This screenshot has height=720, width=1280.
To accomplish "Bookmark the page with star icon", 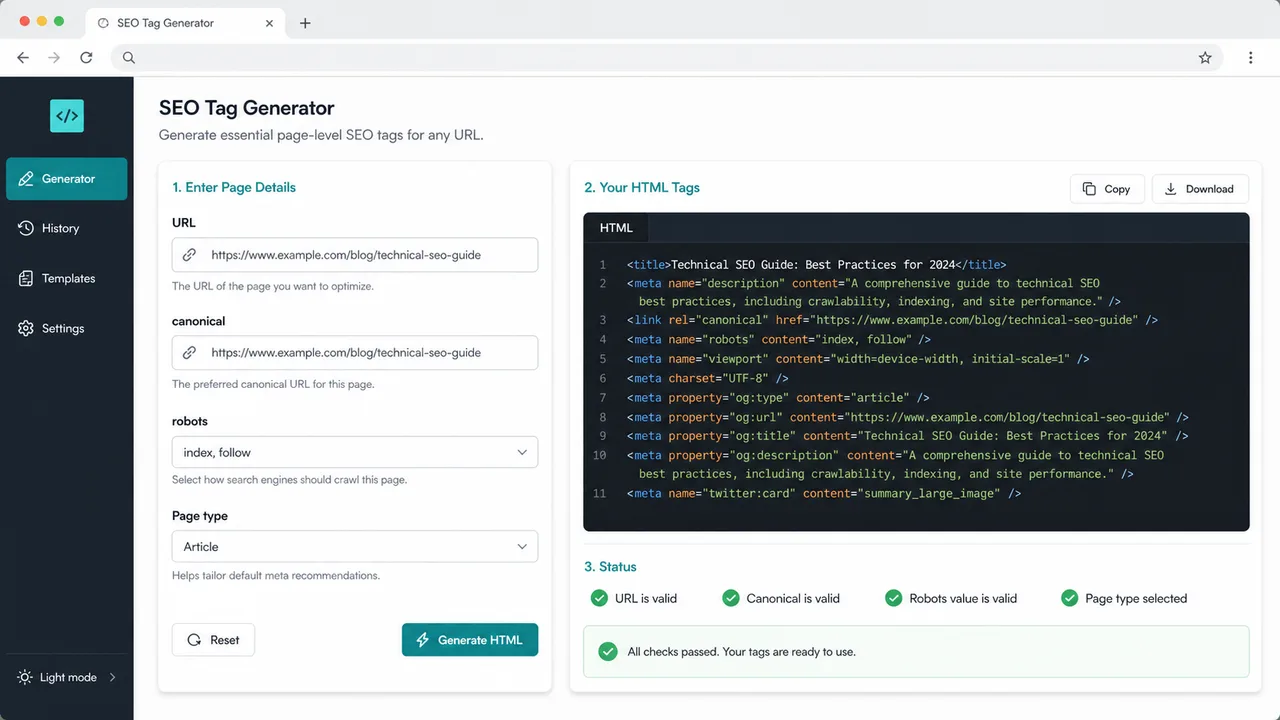I will 1205,58.
